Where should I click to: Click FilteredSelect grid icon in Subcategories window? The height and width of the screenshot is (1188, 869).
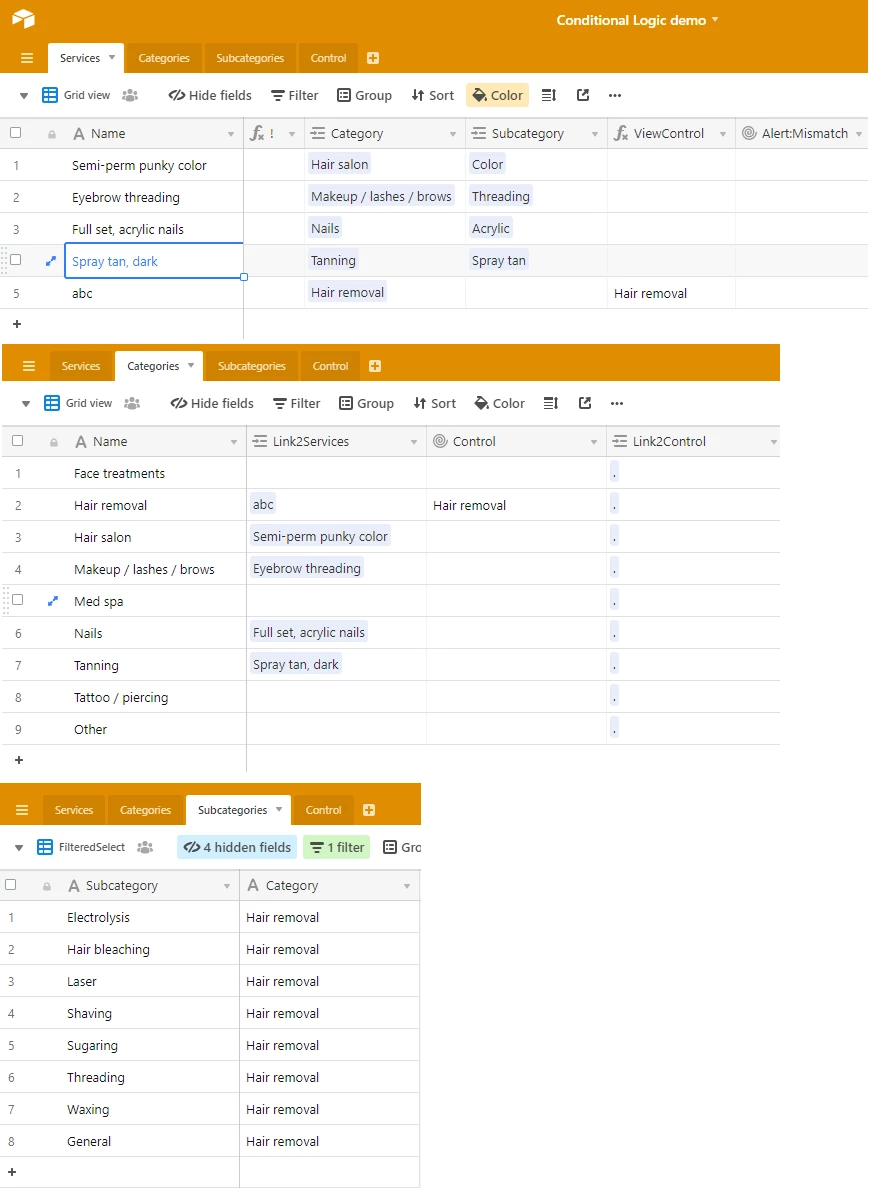point(45,847)
